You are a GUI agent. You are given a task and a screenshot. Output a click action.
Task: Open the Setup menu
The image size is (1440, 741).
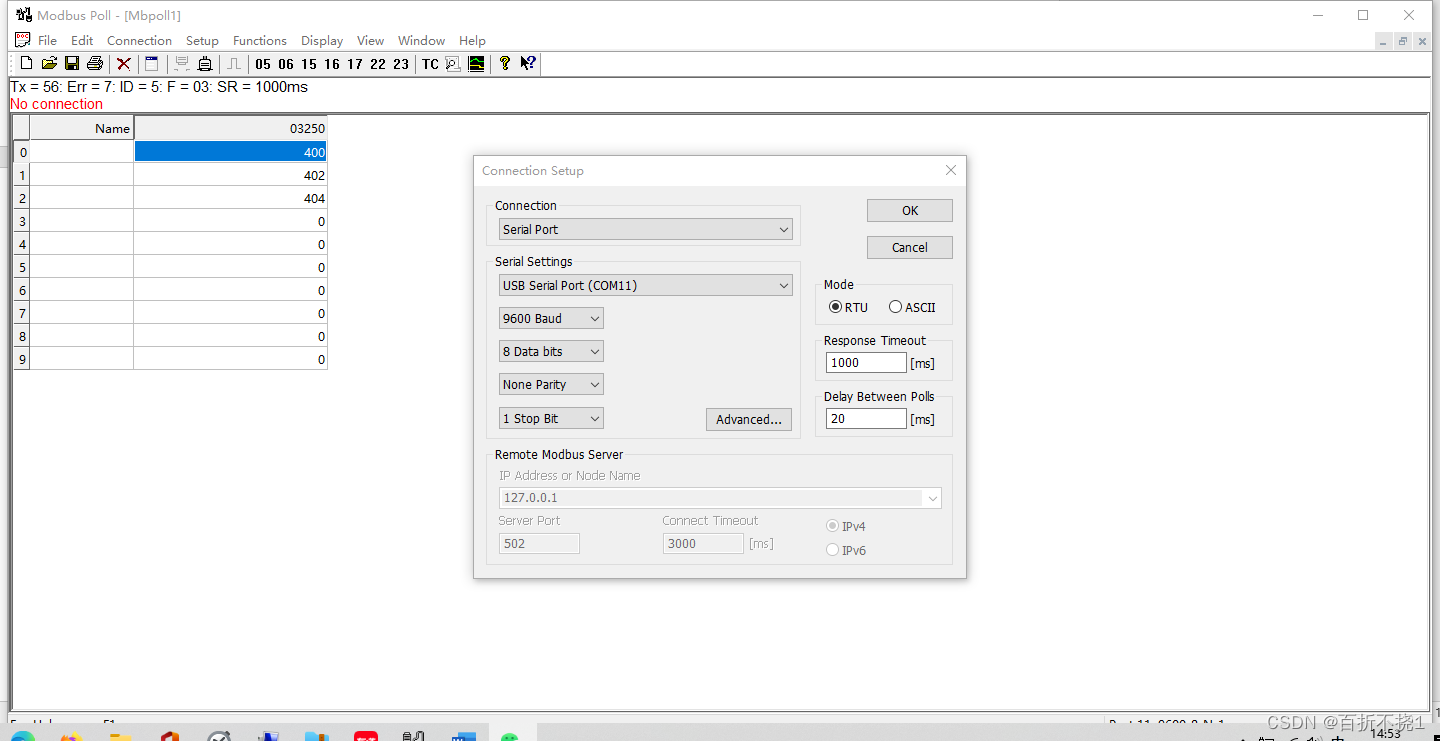click(202, 40)
